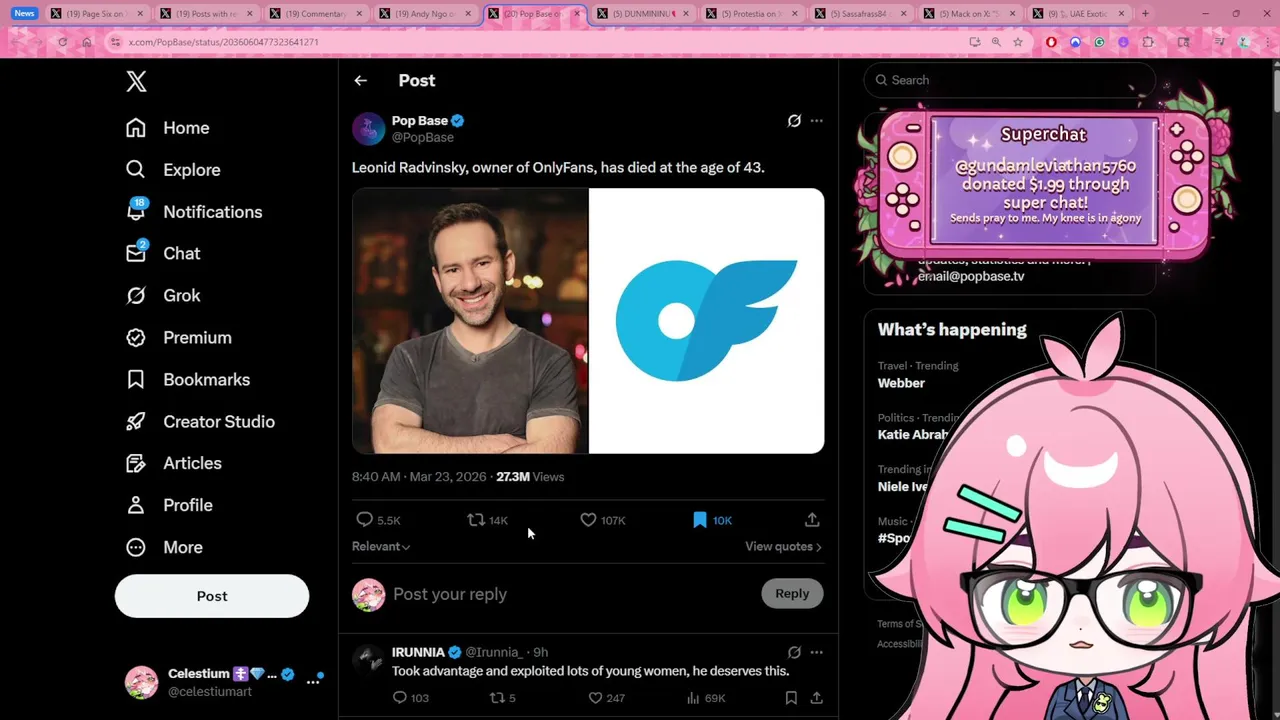
Task: Share the Pop Base post
Action: pos(812,520)
